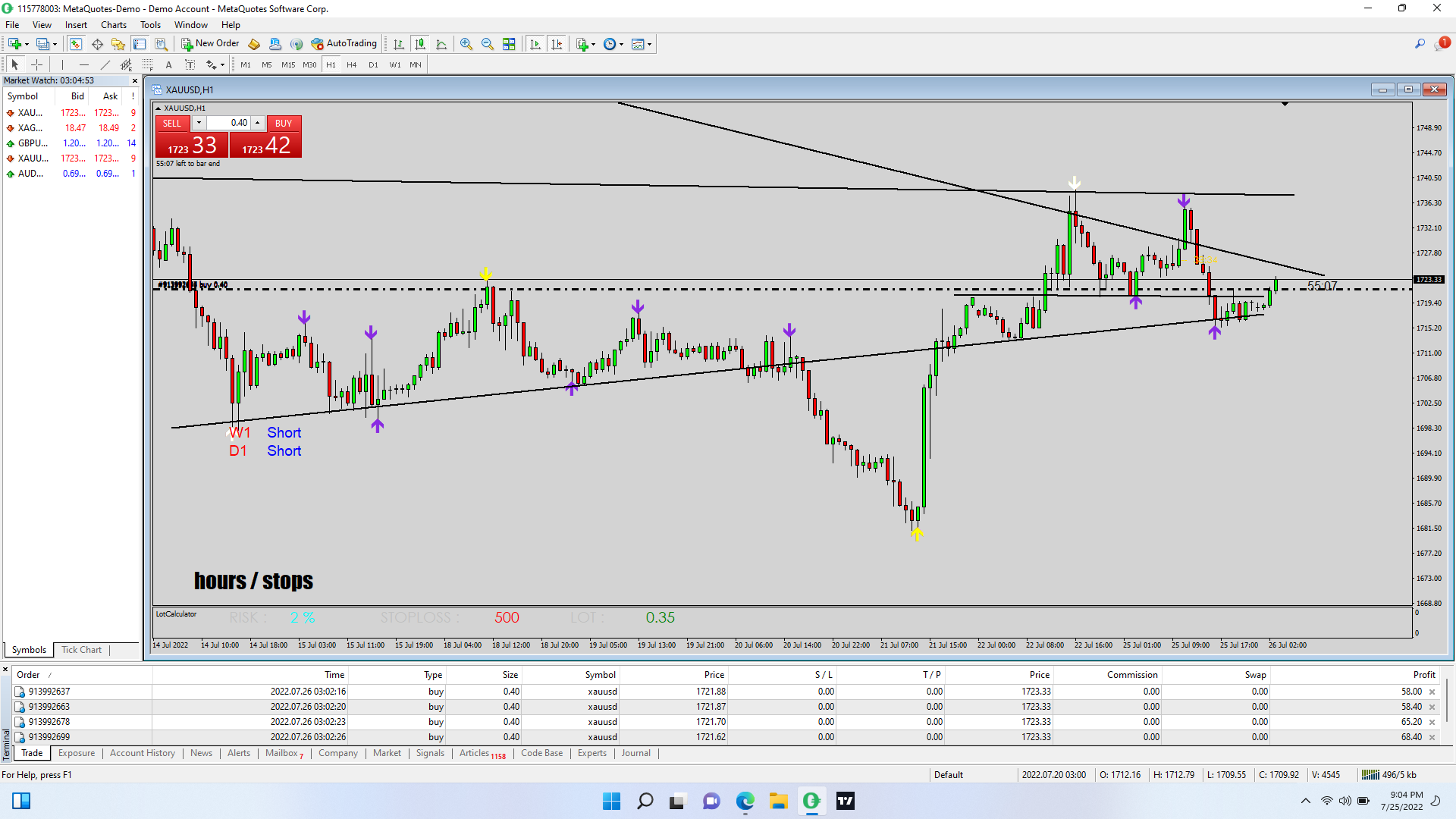1456x819 pixels.
Task: Select the trendline drawing tool
Action: [105, 64]
